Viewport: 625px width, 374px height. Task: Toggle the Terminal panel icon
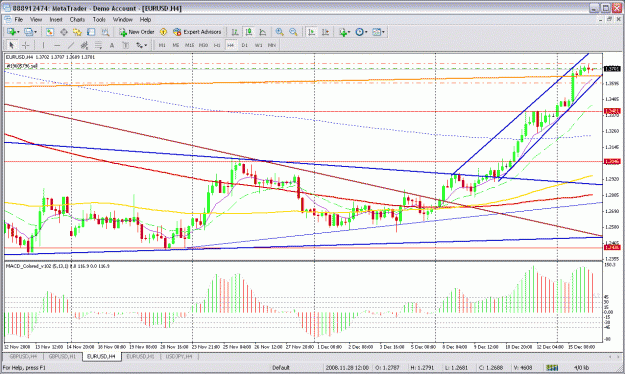pyautogui.click(x=91, y=32)
